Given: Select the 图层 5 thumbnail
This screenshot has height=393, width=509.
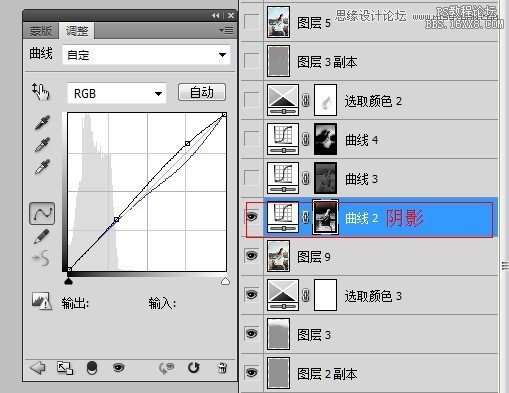Looking at the screenshot, I should point(278,22).
